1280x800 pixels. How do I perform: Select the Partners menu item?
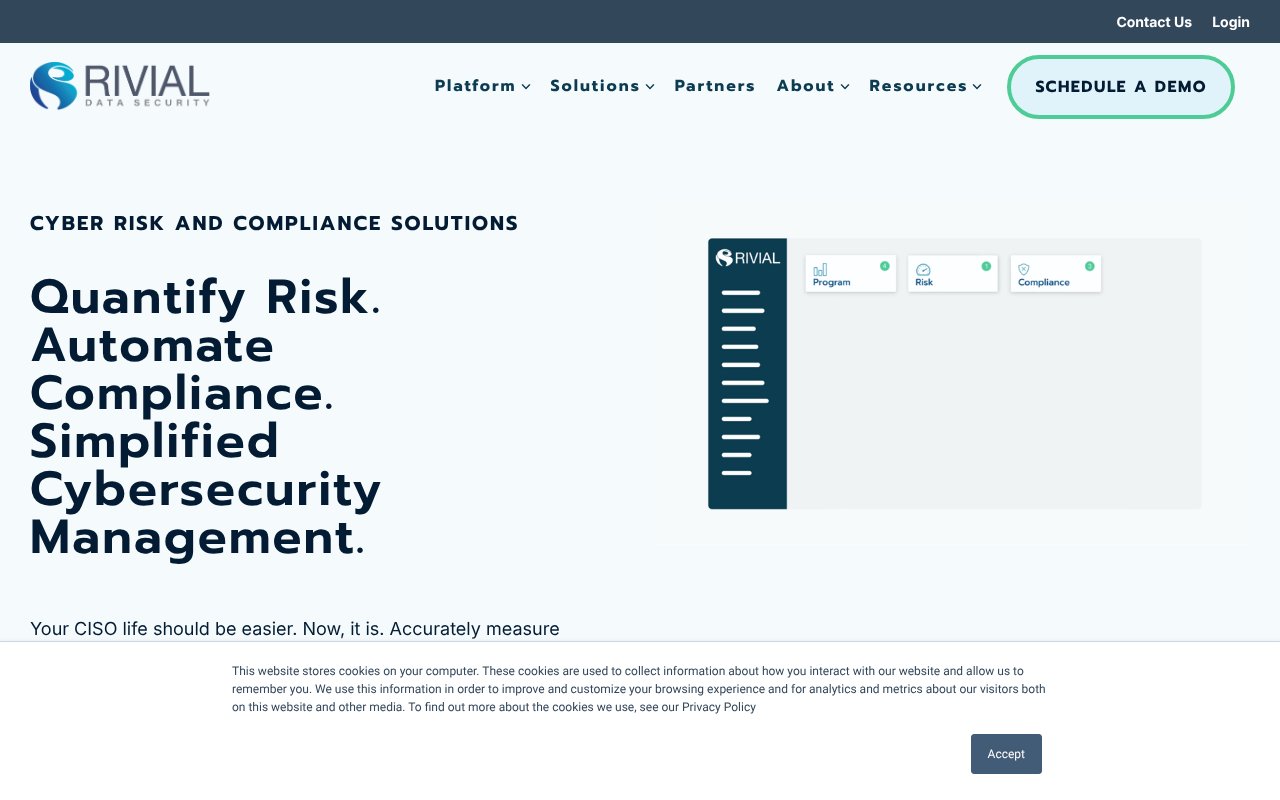click(715, 86)
